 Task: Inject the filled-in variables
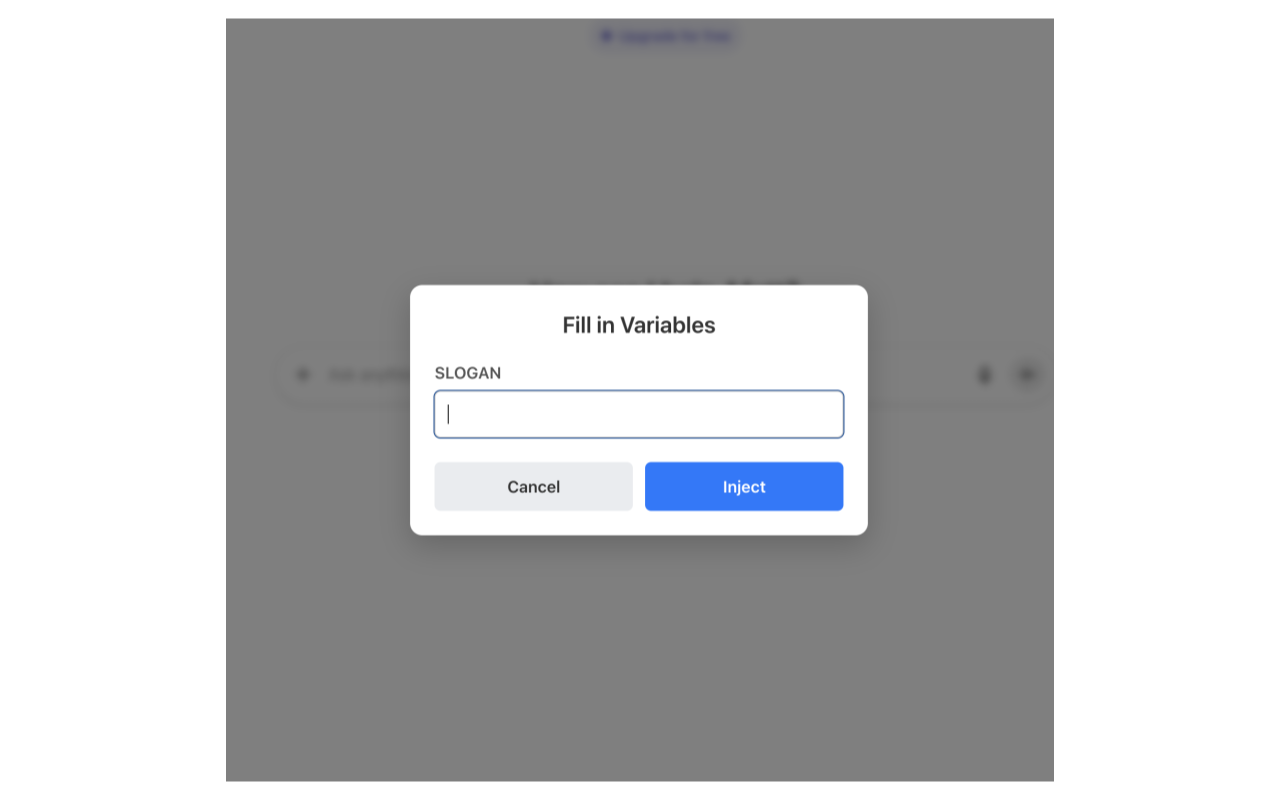(x=744, y=487)
